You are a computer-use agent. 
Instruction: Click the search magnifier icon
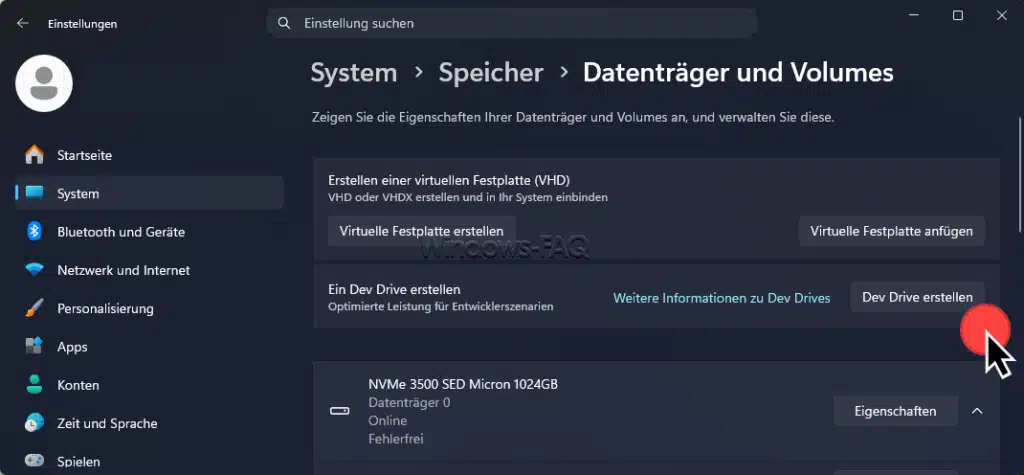point(283,24)
